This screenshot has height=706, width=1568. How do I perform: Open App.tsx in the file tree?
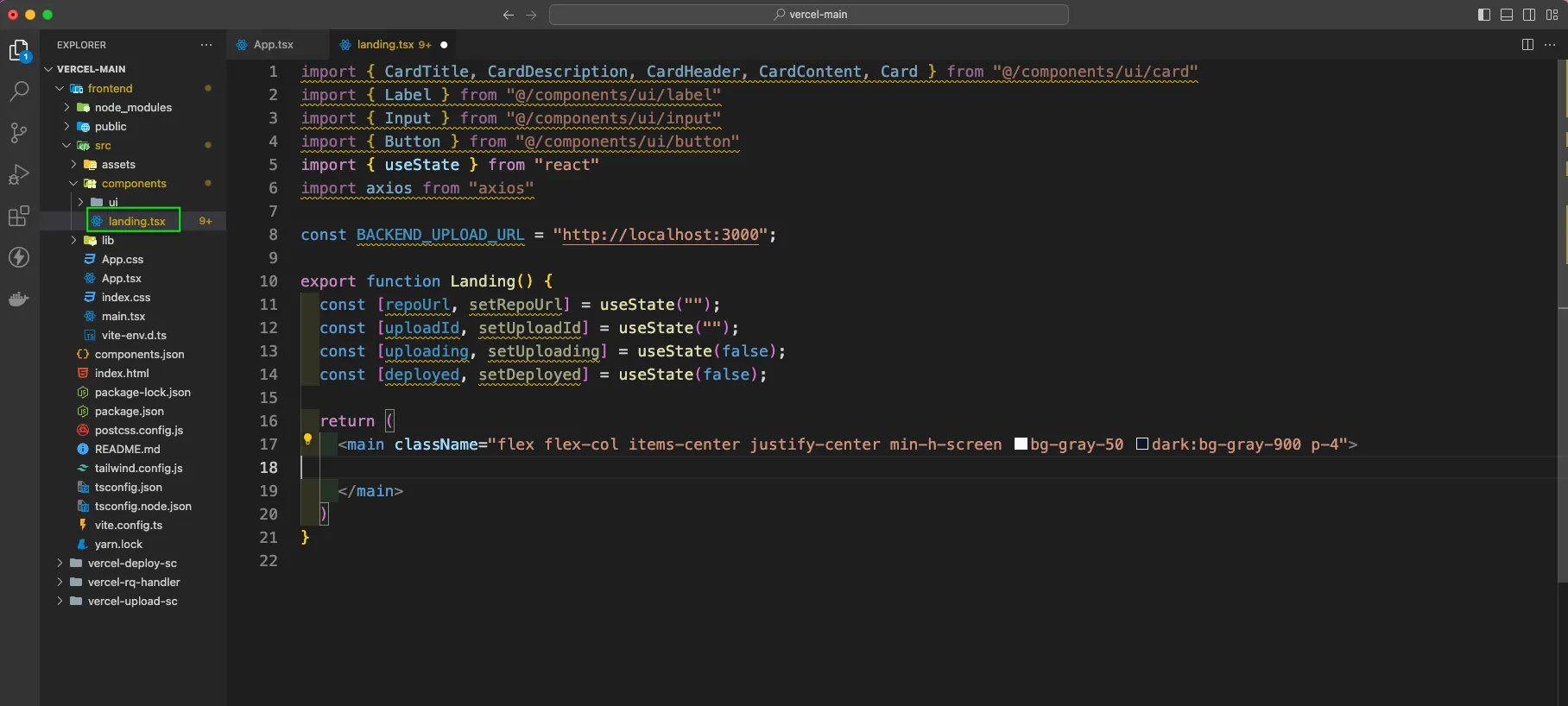(x=122, y=278)
